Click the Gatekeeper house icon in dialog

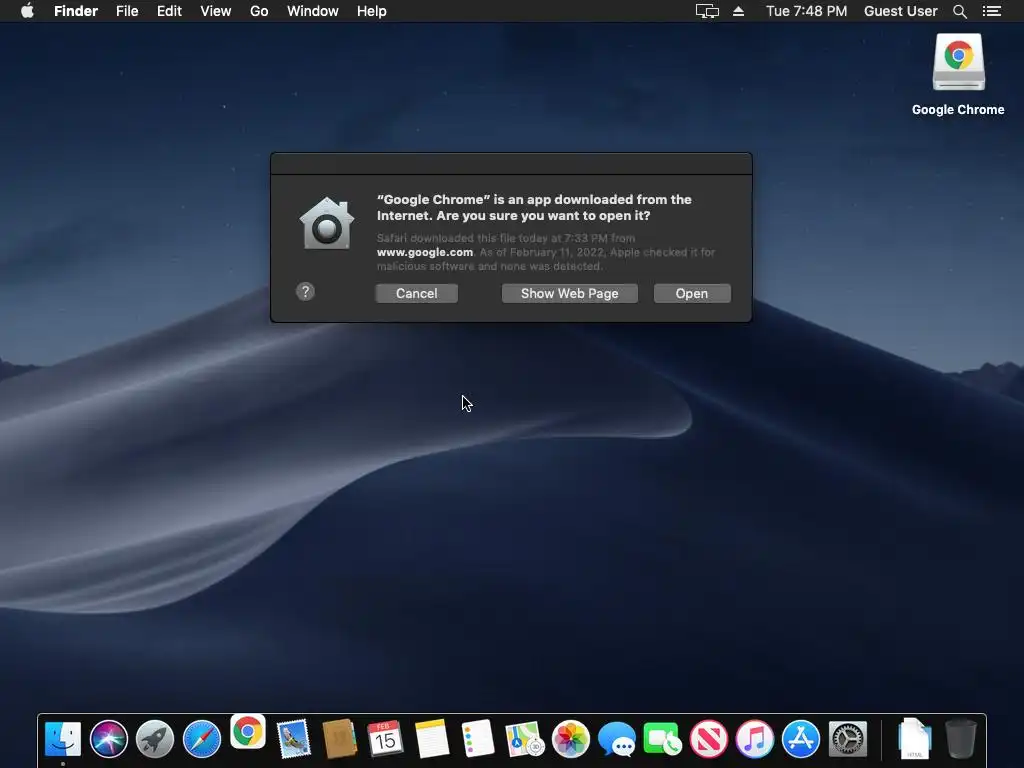(327, 223)
